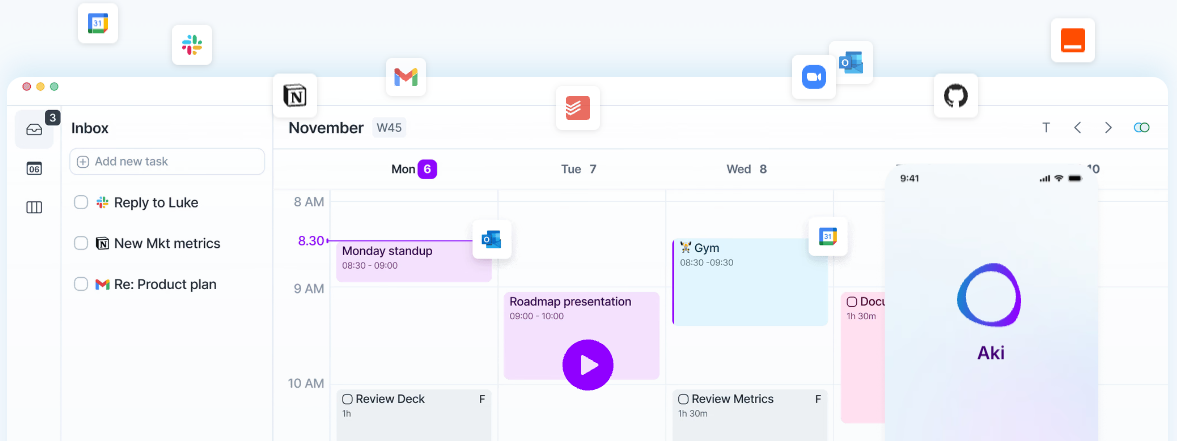Open the Roadmap presentation event
This screenshot has width=1177, height=441.
(x=581, y=335)
